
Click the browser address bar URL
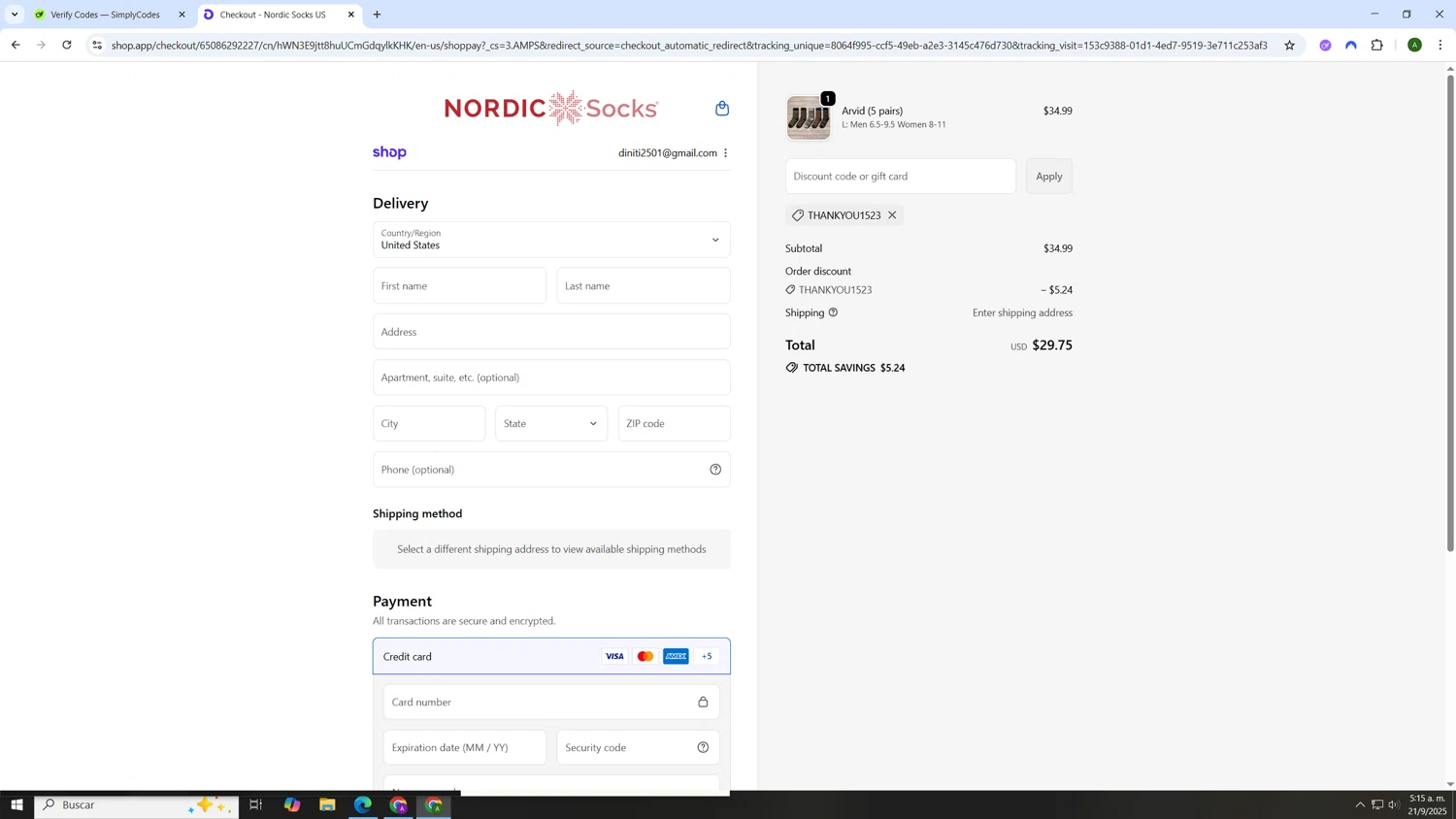tap(689, 46)
